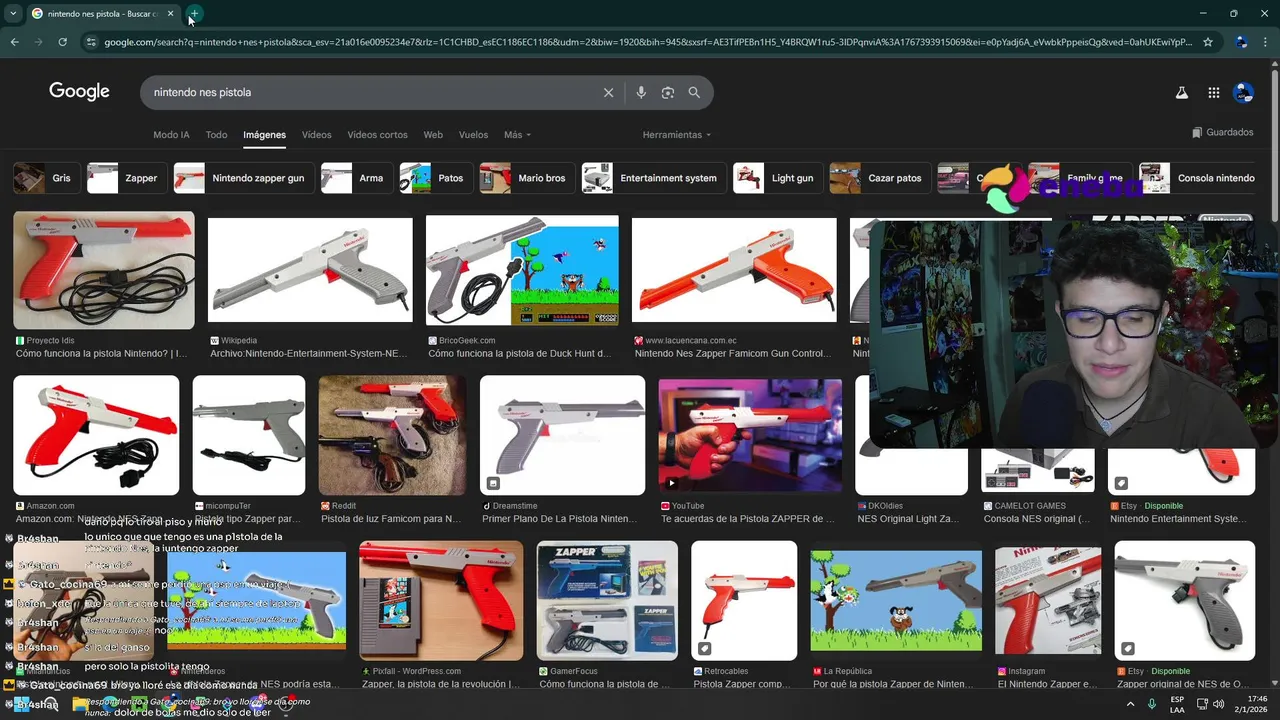Open BricoGeek Duck Hunt image
Screen dimensions: 1280x720
(522, 270)
